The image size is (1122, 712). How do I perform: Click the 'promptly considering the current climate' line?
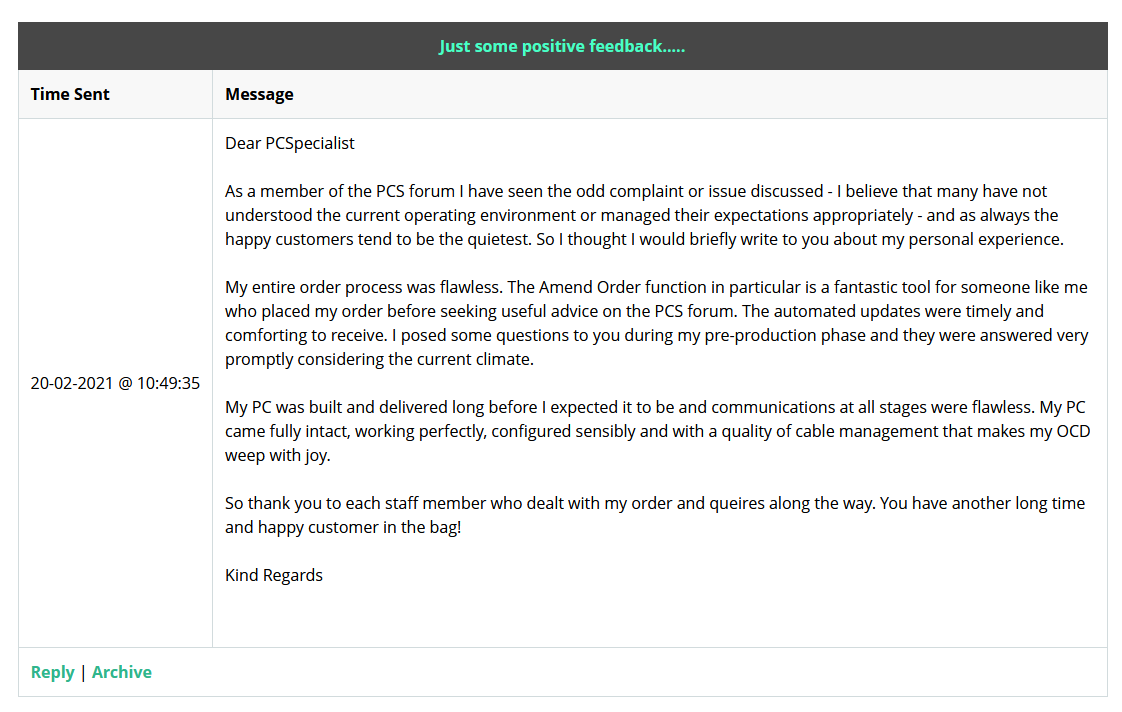[379, 359]
